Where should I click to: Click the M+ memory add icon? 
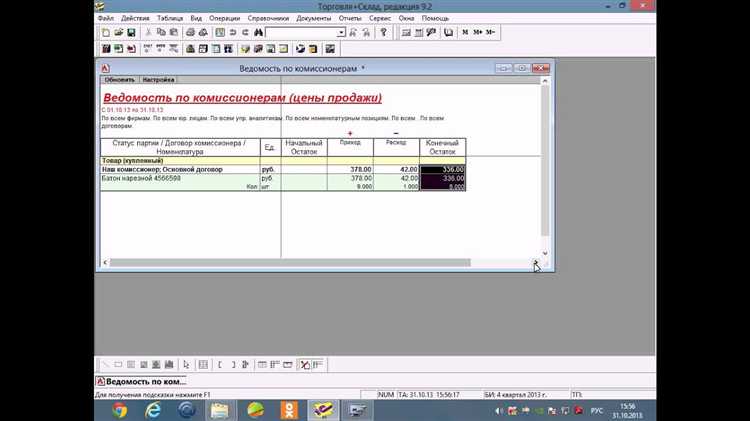(x=477, y=33)
